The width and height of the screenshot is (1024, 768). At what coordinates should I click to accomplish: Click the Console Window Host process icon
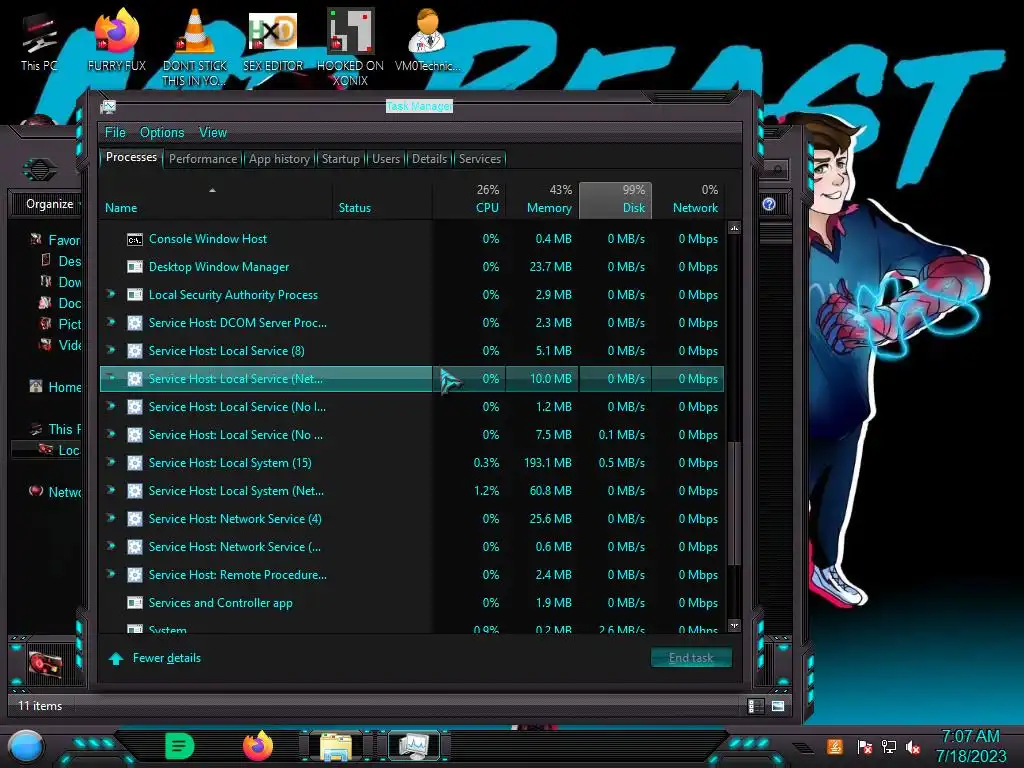[x=135, y=240]
